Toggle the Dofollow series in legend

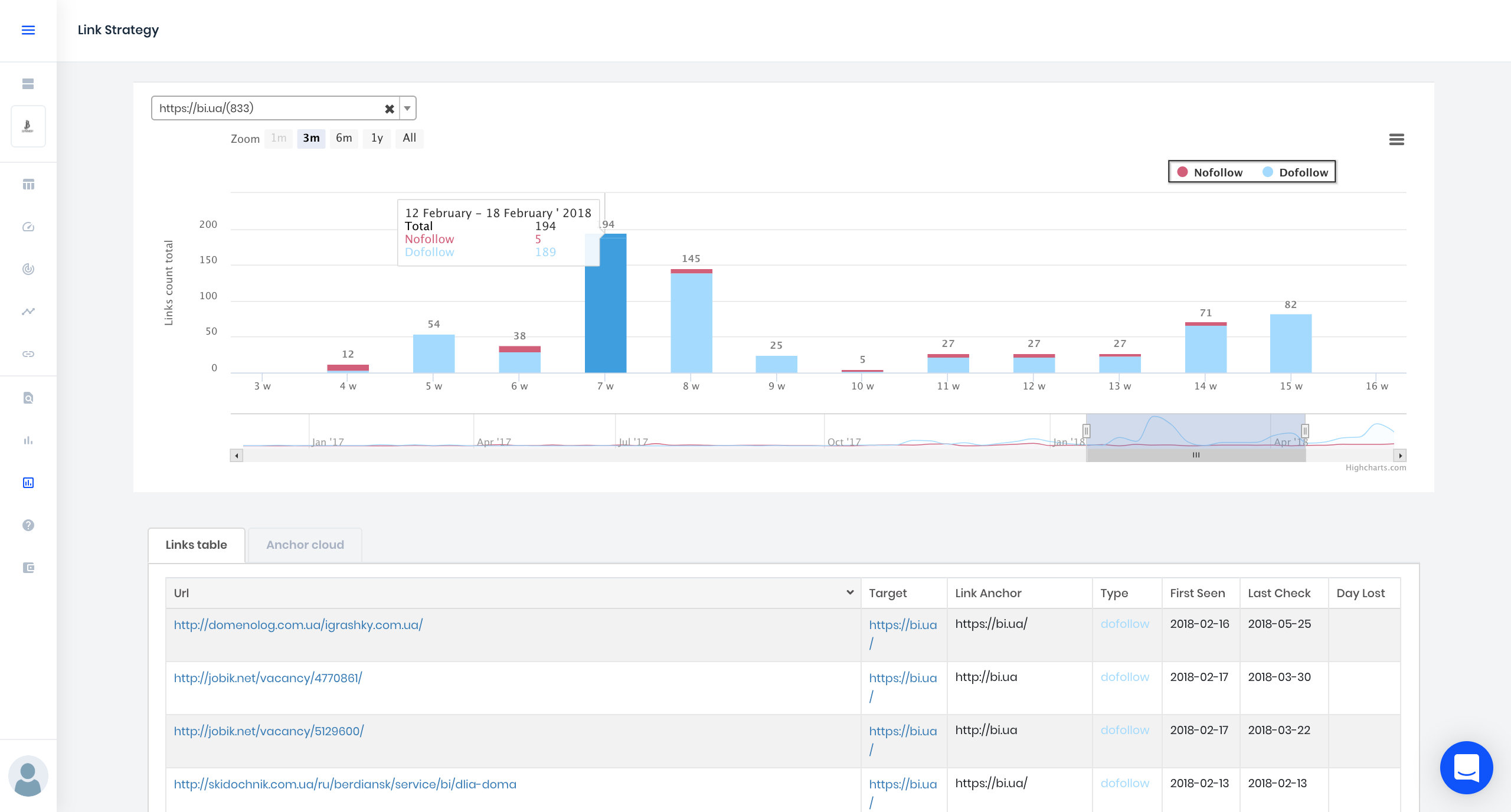[1296, 172]
